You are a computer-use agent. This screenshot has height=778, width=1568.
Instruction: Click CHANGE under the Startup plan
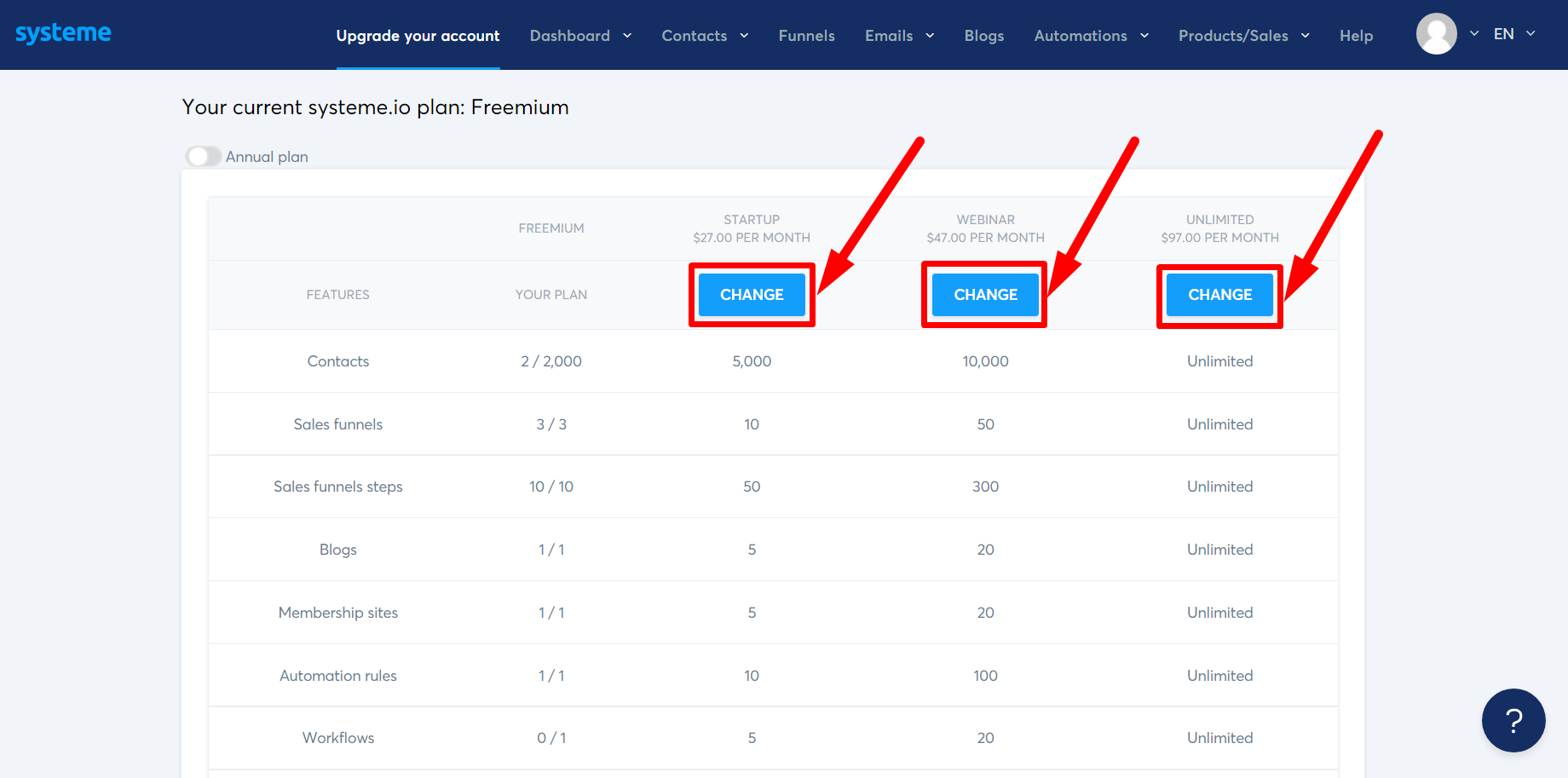(x=751, y=294)
